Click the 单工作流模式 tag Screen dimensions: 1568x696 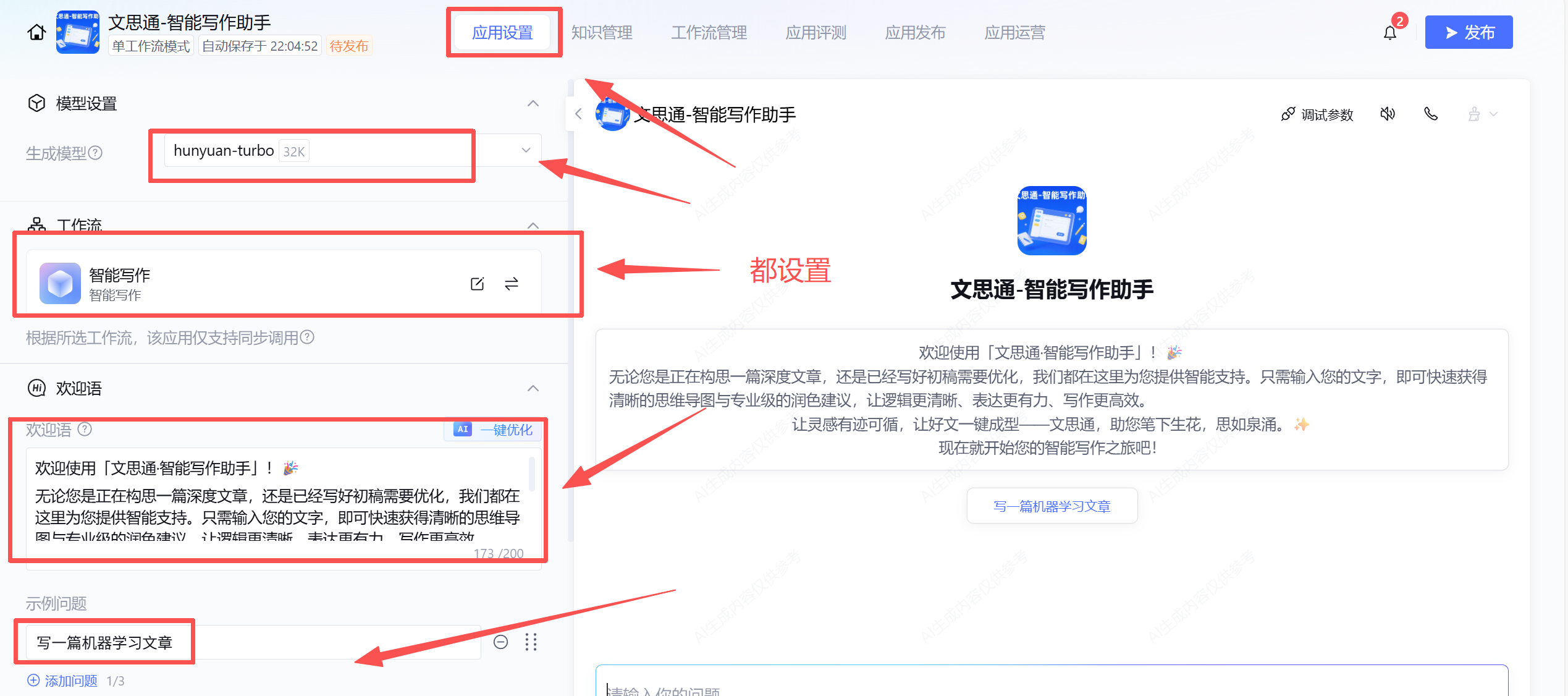tap(151, 46)
